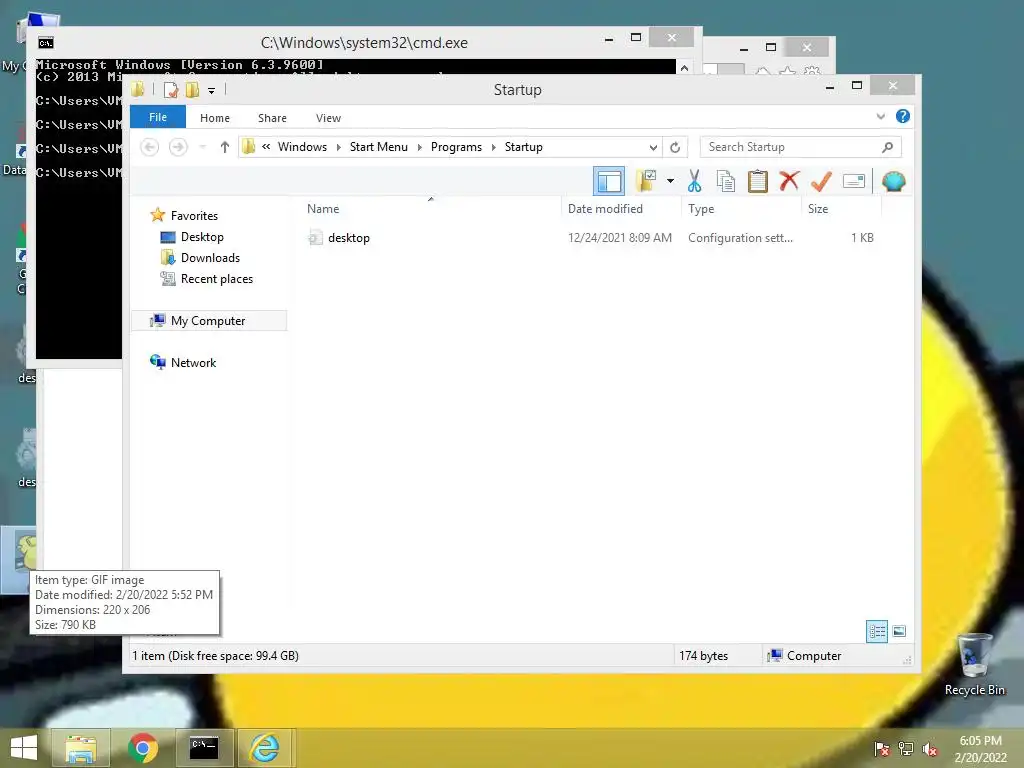Click Startup in the address path
The width and height of the screenshot is (1024, 768).
point(524,147)
